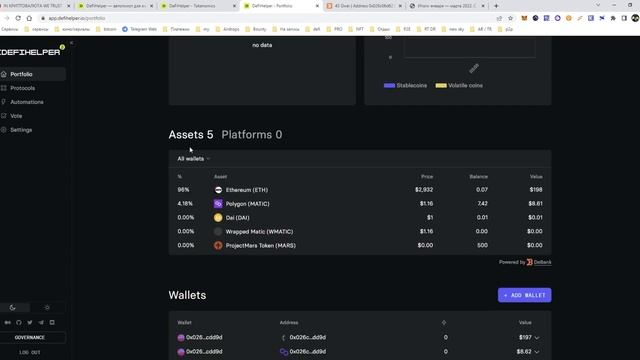Click the GOVERNANCE button
The height and width of the screenshot is (360, 640).
pos(30,338)
